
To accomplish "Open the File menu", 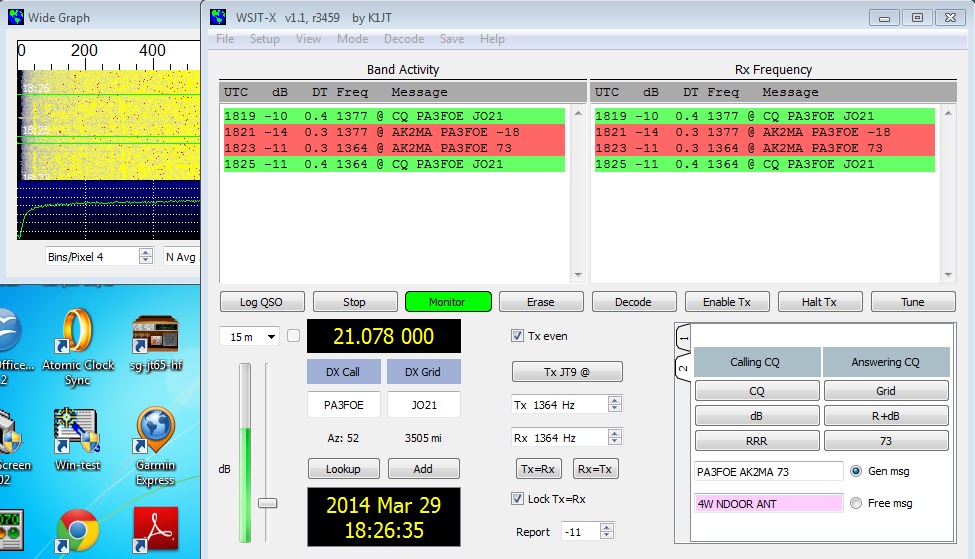I will (x=225, y=39).
